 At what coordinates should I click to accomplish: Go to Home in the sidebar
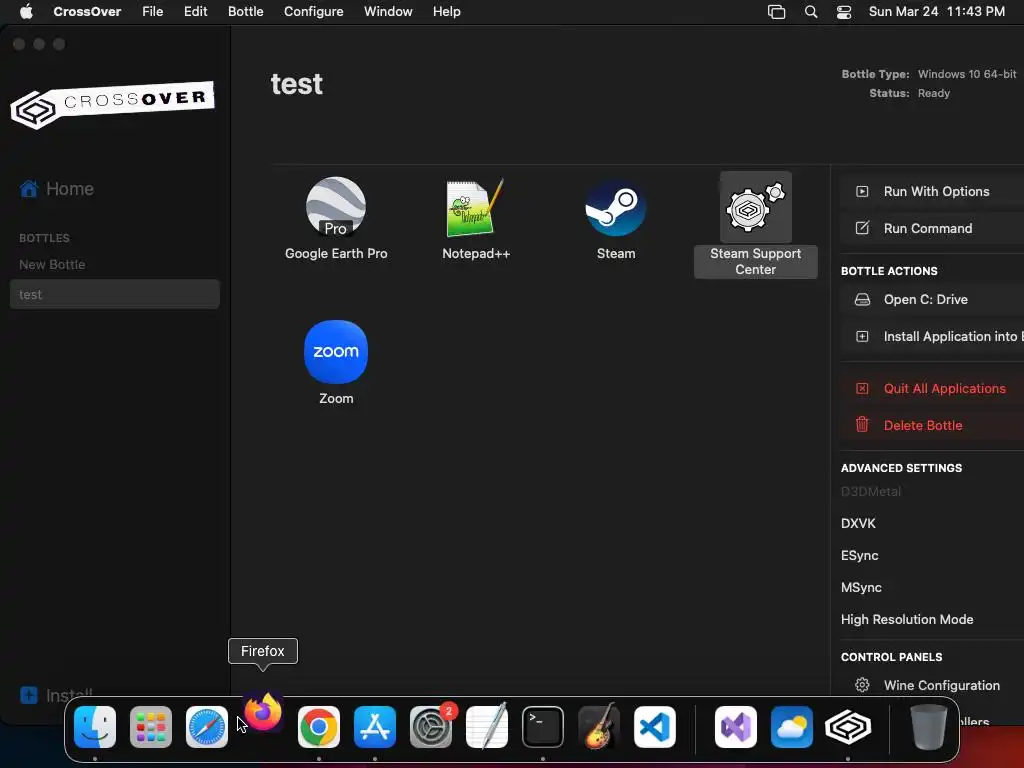[57, 189]
